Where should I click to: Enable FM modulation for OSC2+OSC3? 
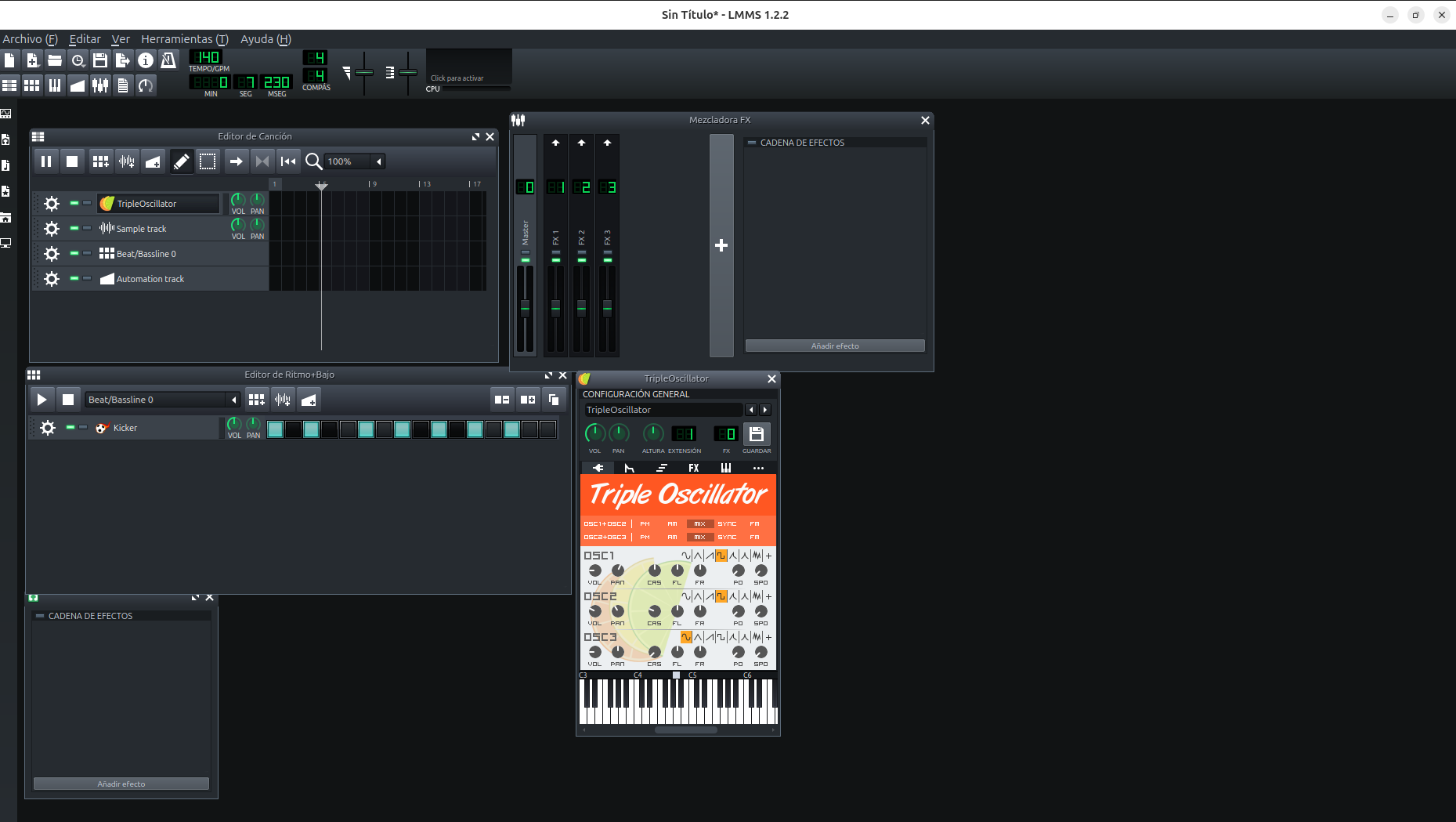[x=754, y=538]
